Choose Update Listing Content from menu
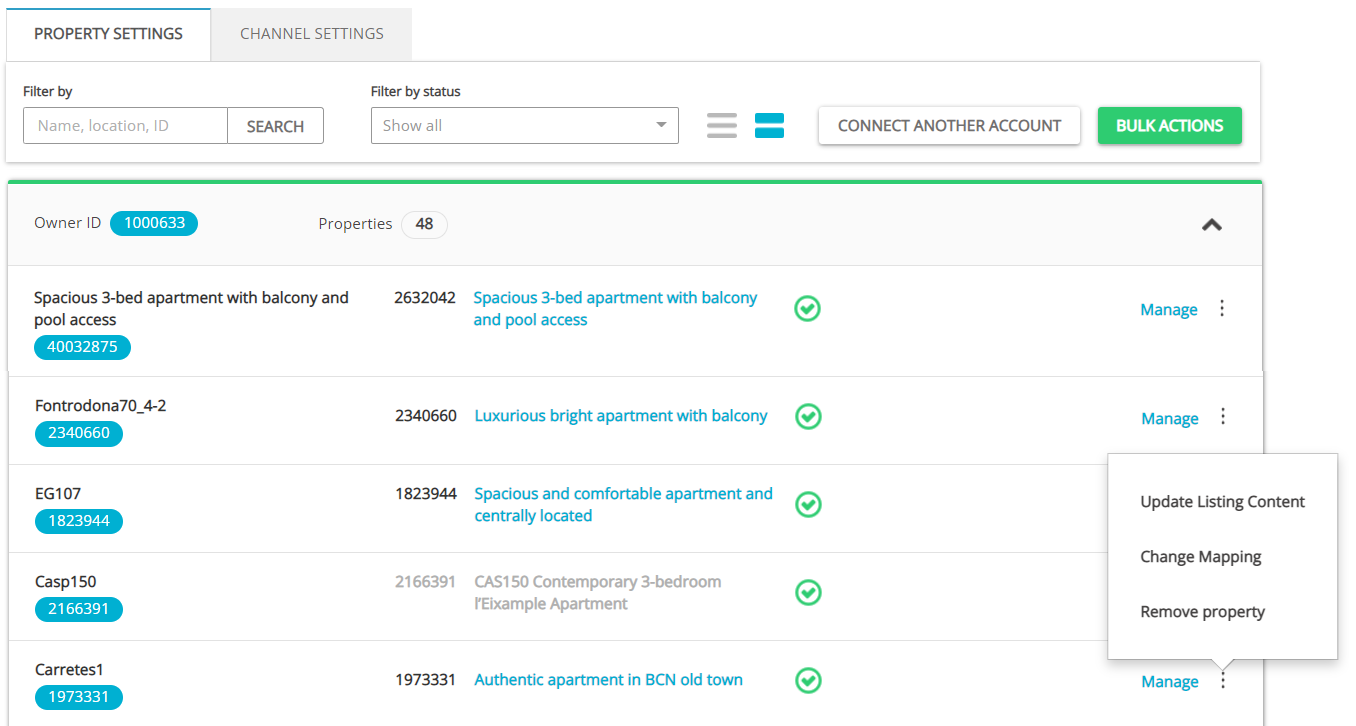1356x726 pixels. 1222,502
